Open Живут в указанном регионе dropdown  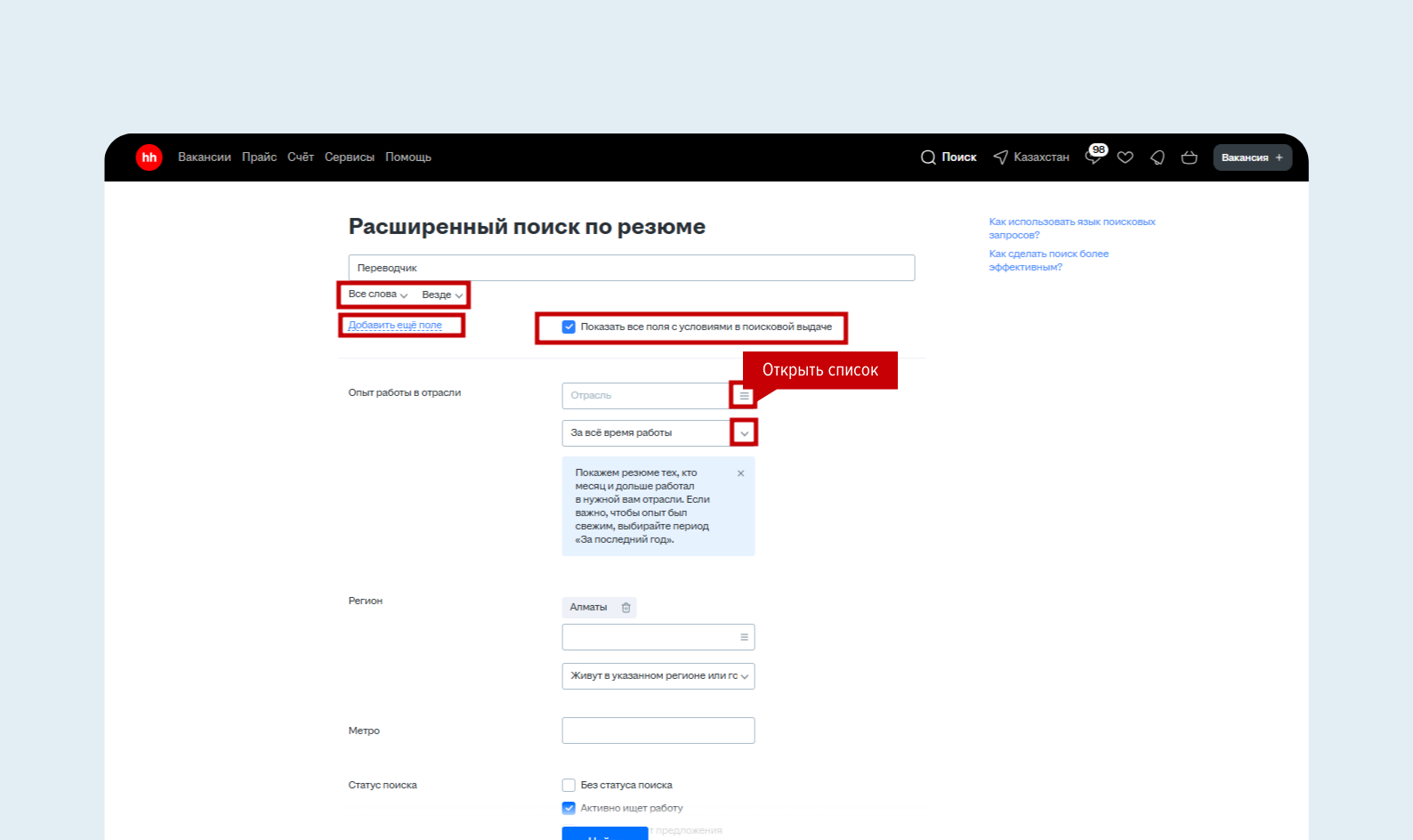pyautogui.click(x=658, y=676)
